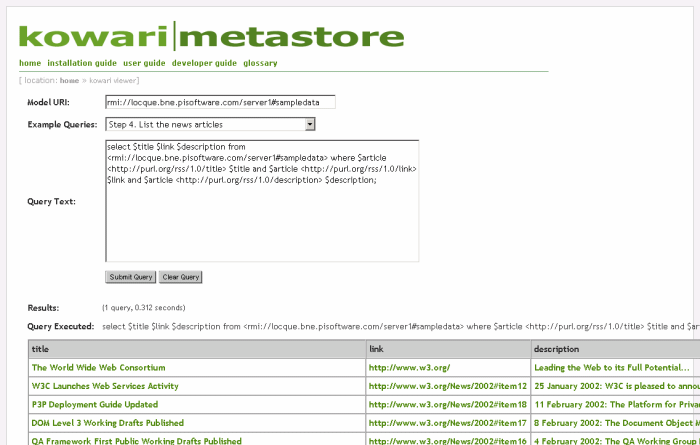Viewport: 700px width, 445px height.
Task: Open the home navigation link
Action: point(30,63)
